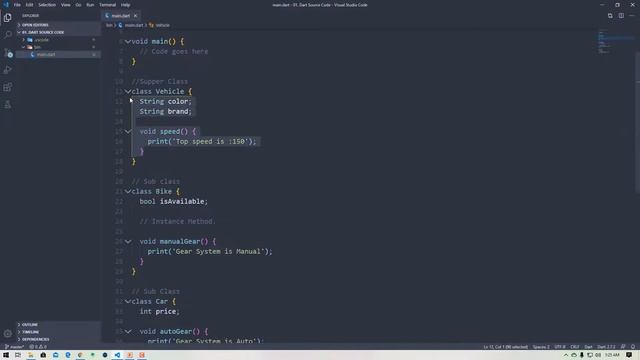The height and width of the screenshot is (360, 640).
Task: Open the Explorer view in activity bar
Action: (x=7, y=18)
